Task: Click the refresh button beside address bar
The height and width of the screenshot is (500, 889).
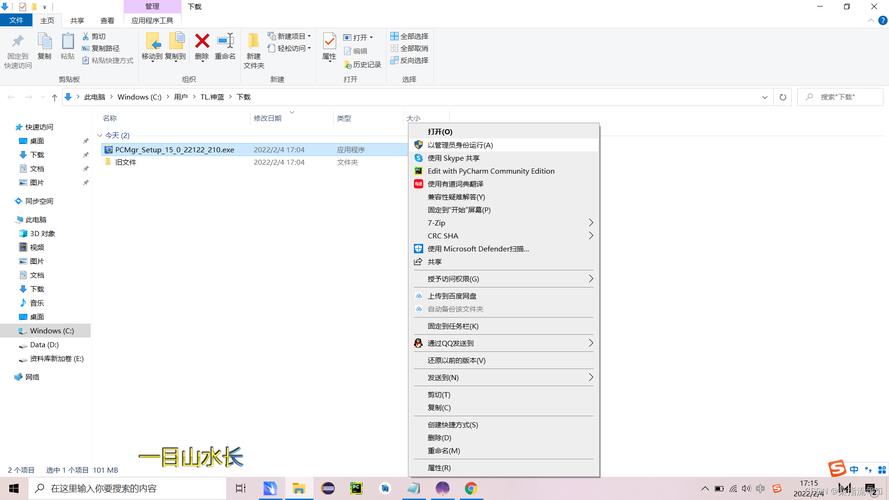Action: [x=782, y=97]
